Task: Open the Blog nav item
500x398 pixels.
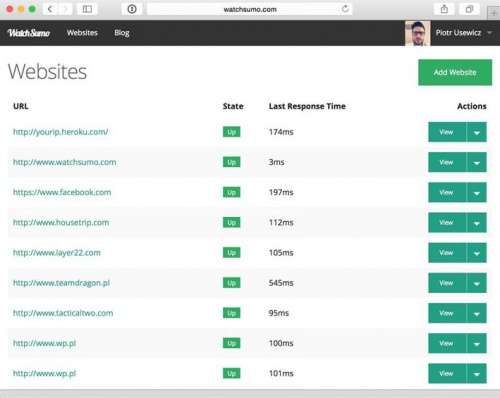Action: point(122,33)
